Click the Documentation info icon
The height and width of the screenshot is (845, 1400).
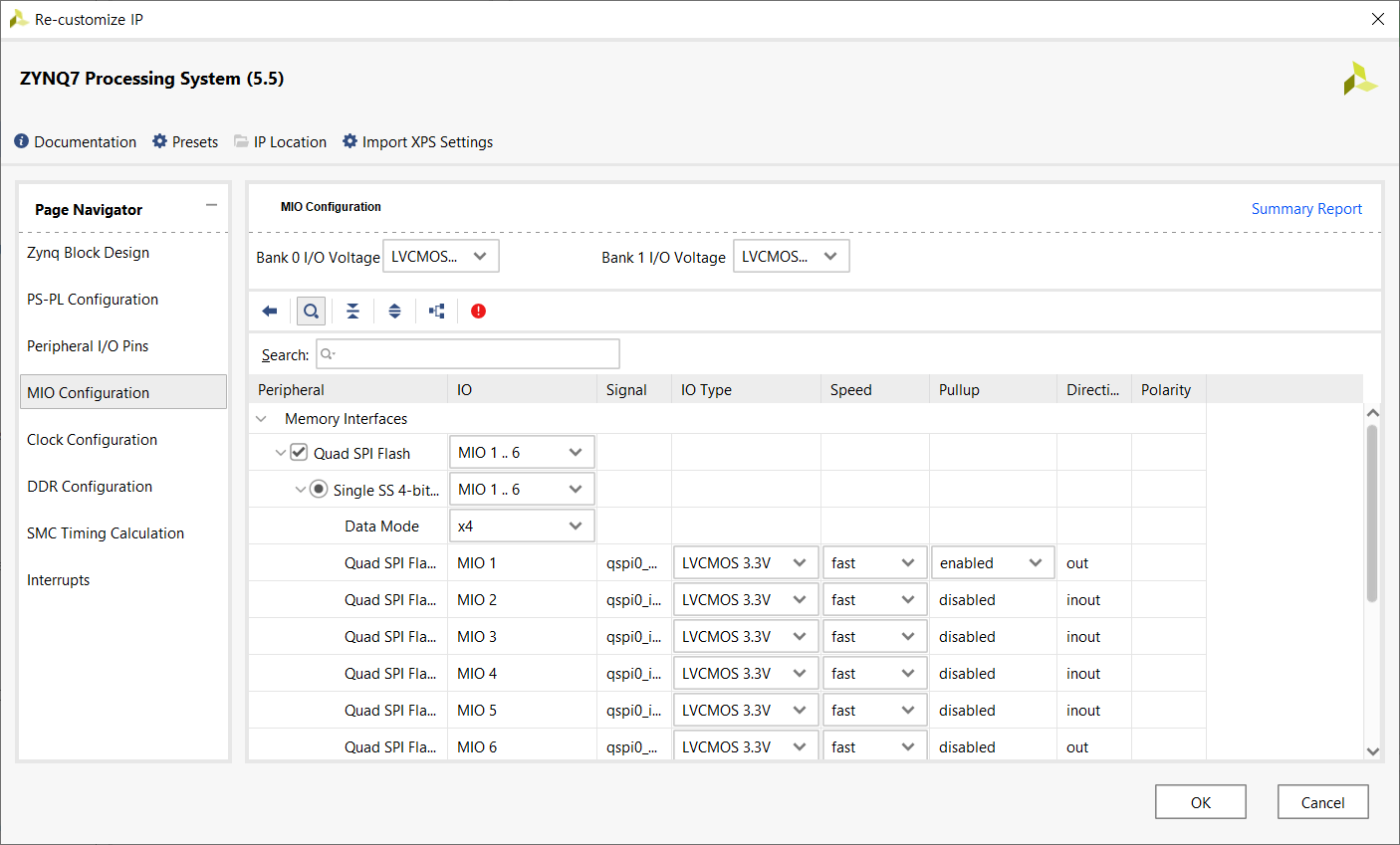click(22, 141)
